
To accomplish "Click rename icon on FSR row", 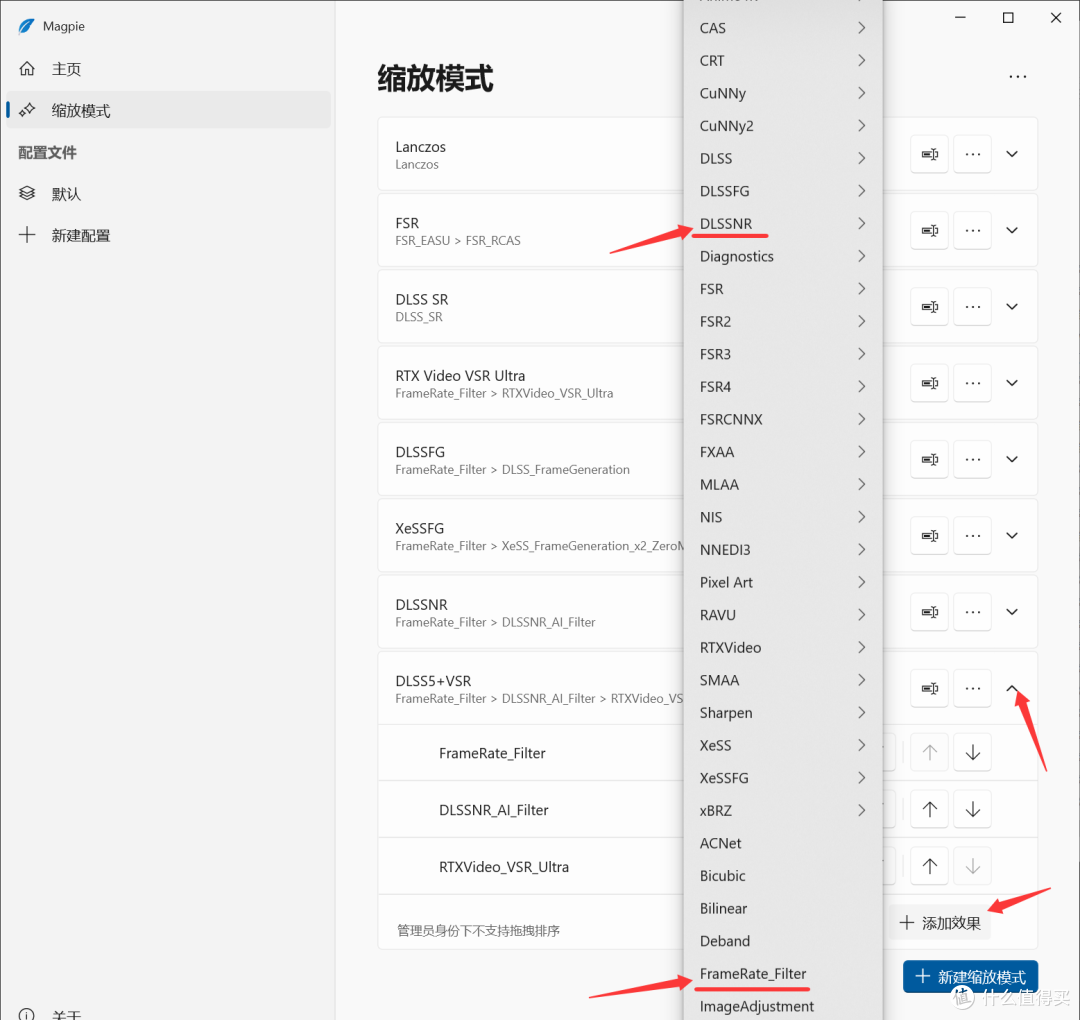I will 930,230.
